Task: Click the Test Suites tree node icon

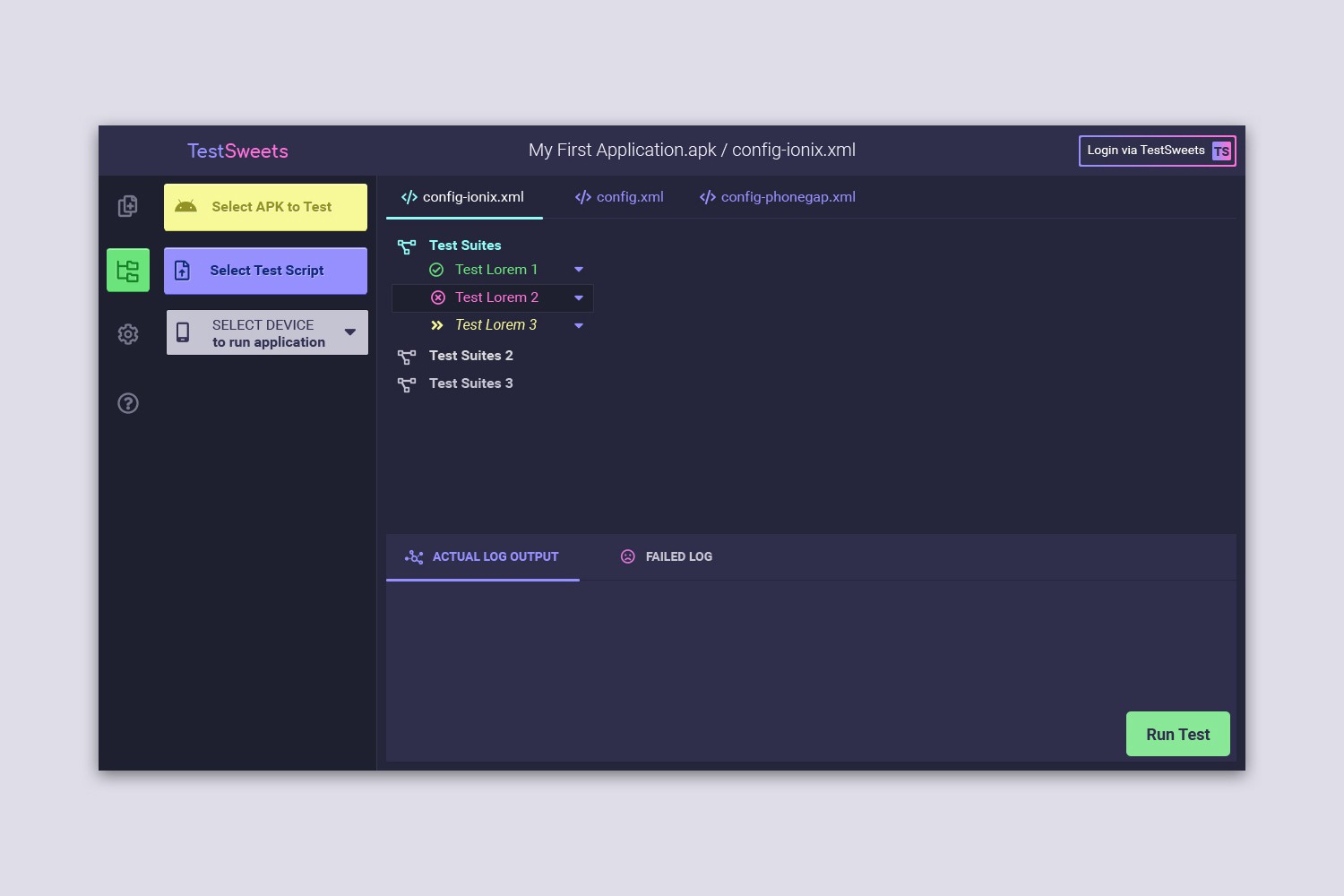Action: click(407, 246)
